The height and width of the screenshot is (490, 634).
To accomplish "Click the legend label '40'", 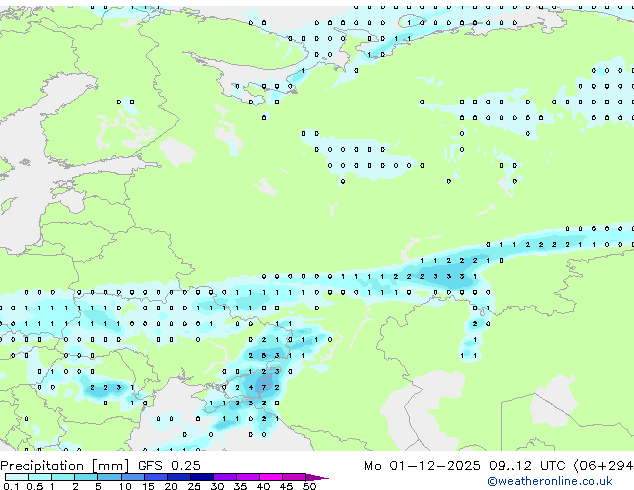I will click(x=263, y=486).
